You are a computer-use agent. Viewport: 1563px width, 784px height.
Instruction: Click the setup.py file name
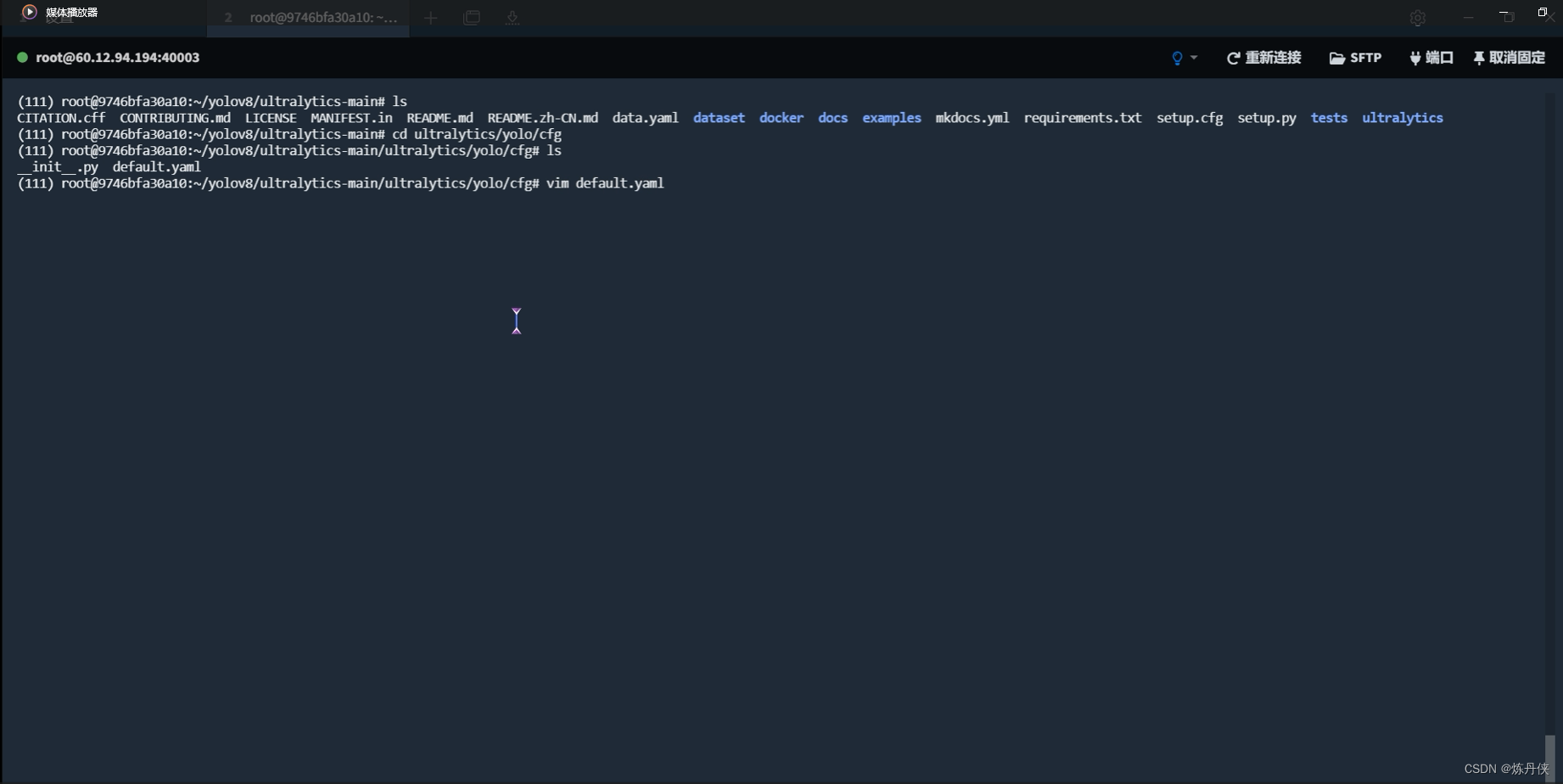tap(1267, 118)
